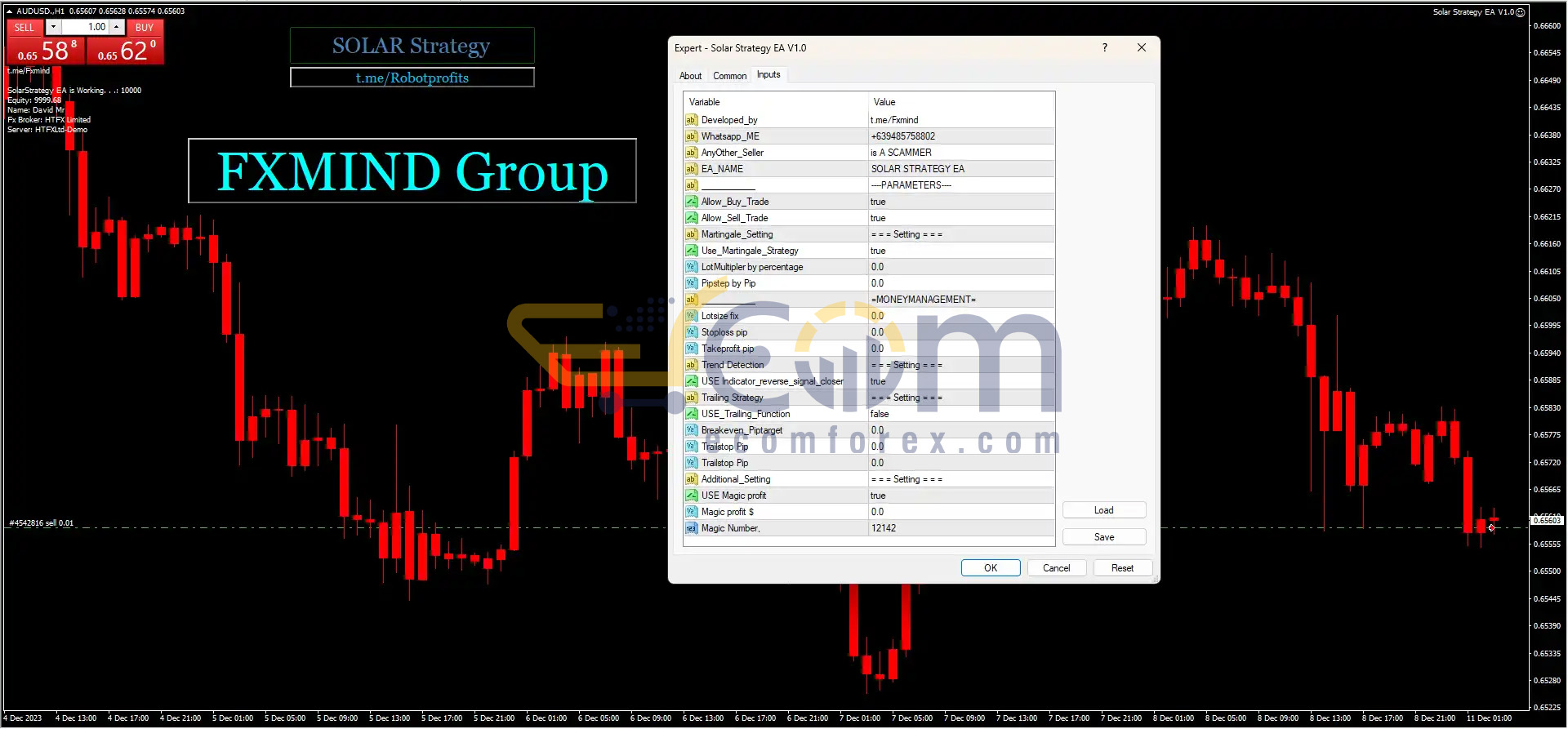This screenshot has width=1568, height=729.
Task: Click the boolean icon beside Allow_Sell_Trade
Action: (x=691, y=218)
